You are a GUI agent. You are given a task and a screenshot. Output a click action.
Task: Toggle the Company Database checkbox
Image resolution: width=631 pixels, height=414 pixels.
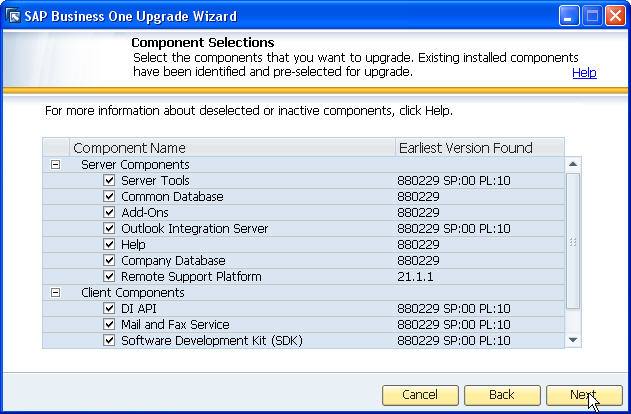[109, 260]
